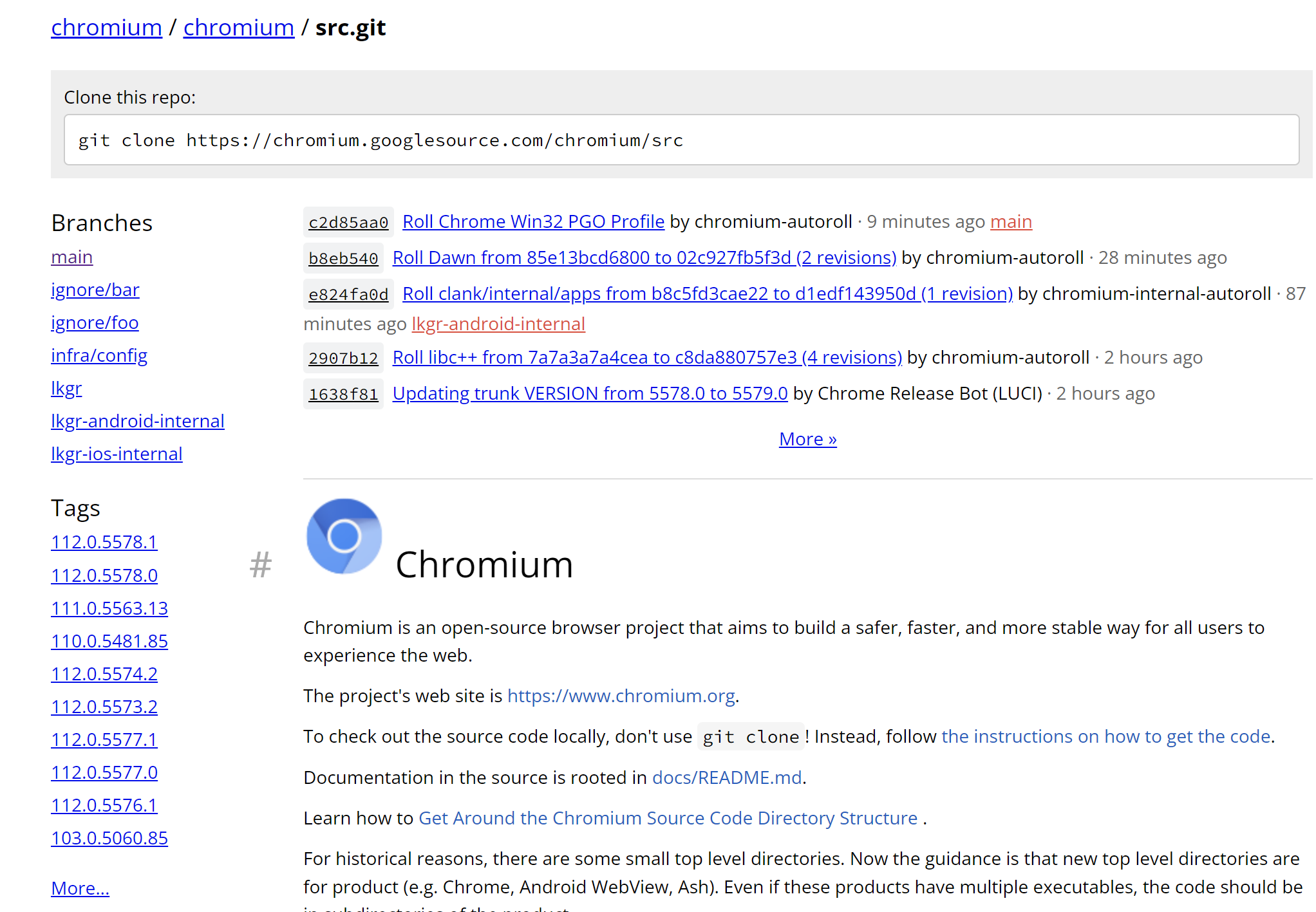Open the Updating trunk VERSION commit link

click(x=590, y=393)
